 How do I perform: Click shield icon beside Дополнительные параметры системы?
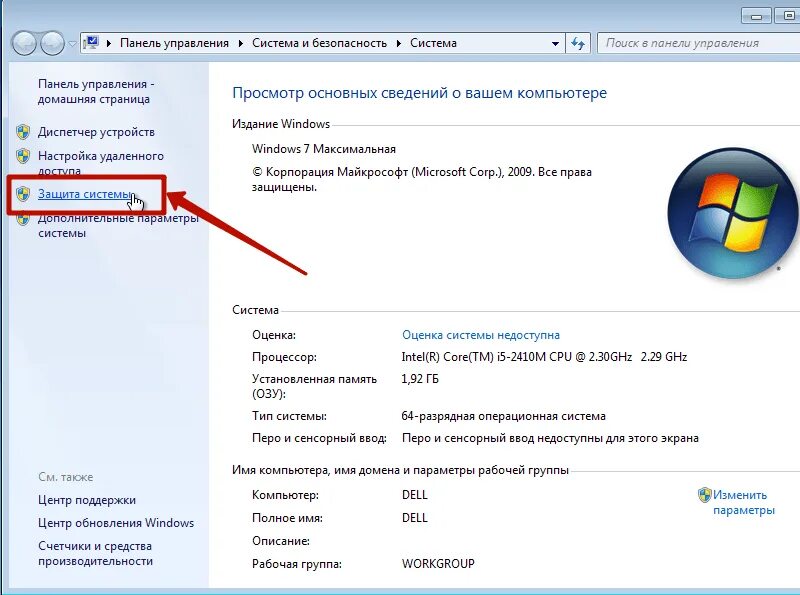point(23,219)
